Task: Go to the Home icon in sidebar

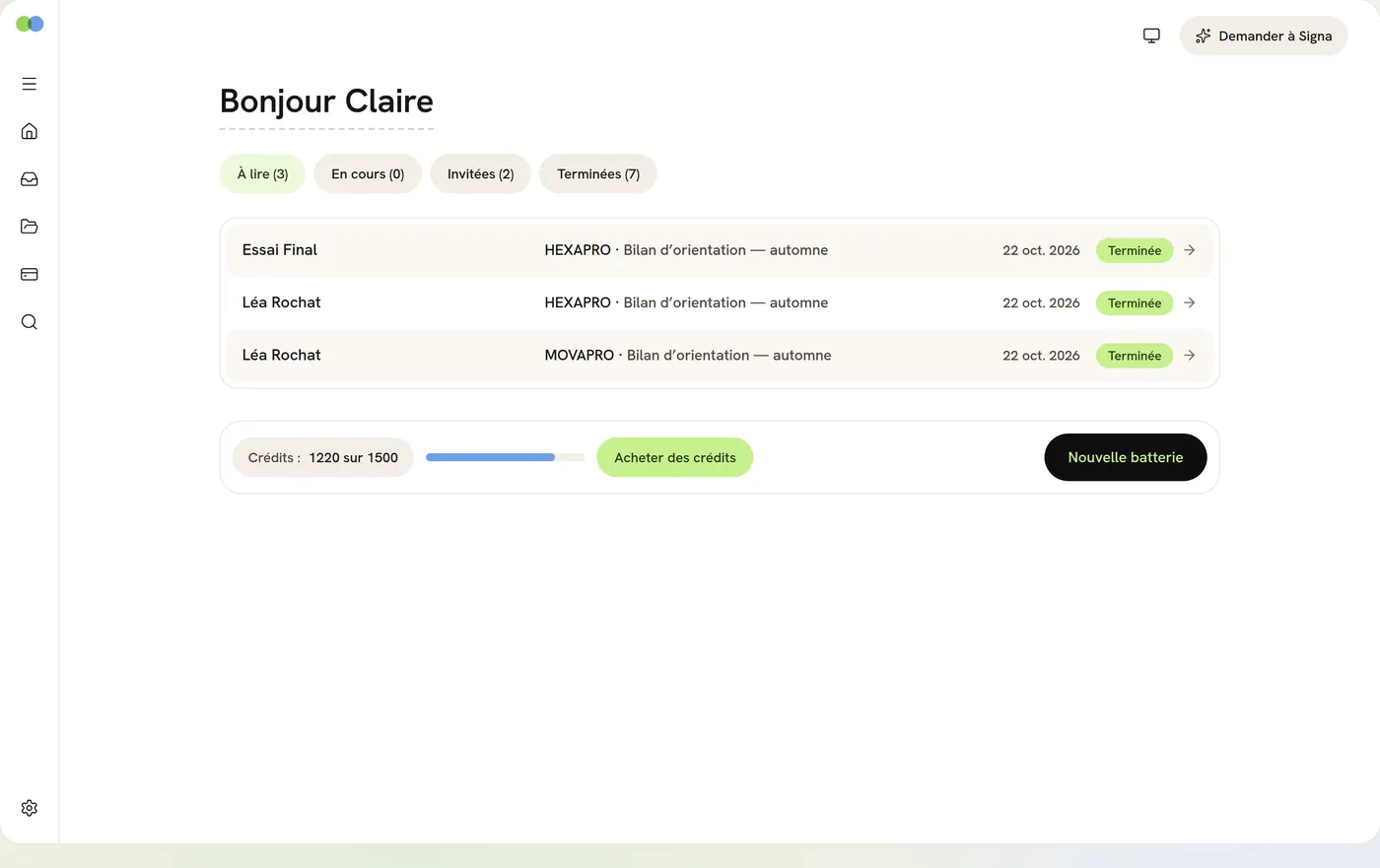Action: 30,131
